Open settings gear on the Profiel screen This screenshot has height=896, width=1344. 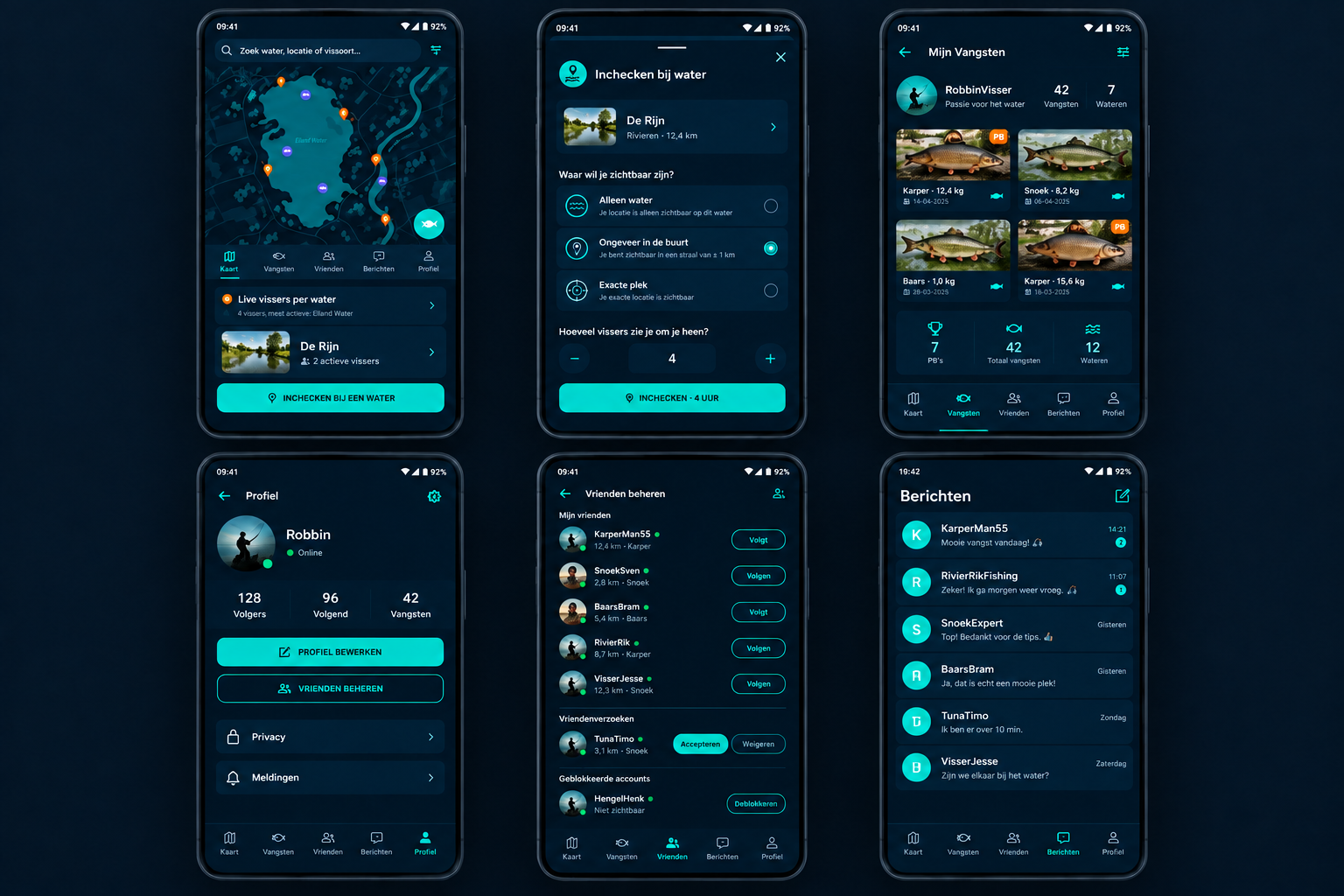(x=434, y=496)
